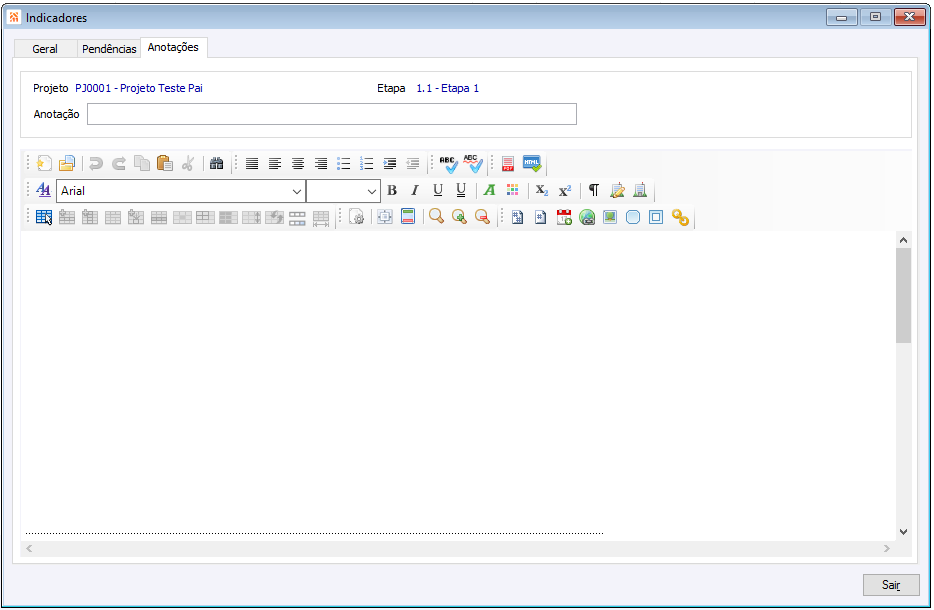Screen dimensions: 934x610
Task: Click the horizontal scrollbar right arrow
Action: (x=887, y=549)
